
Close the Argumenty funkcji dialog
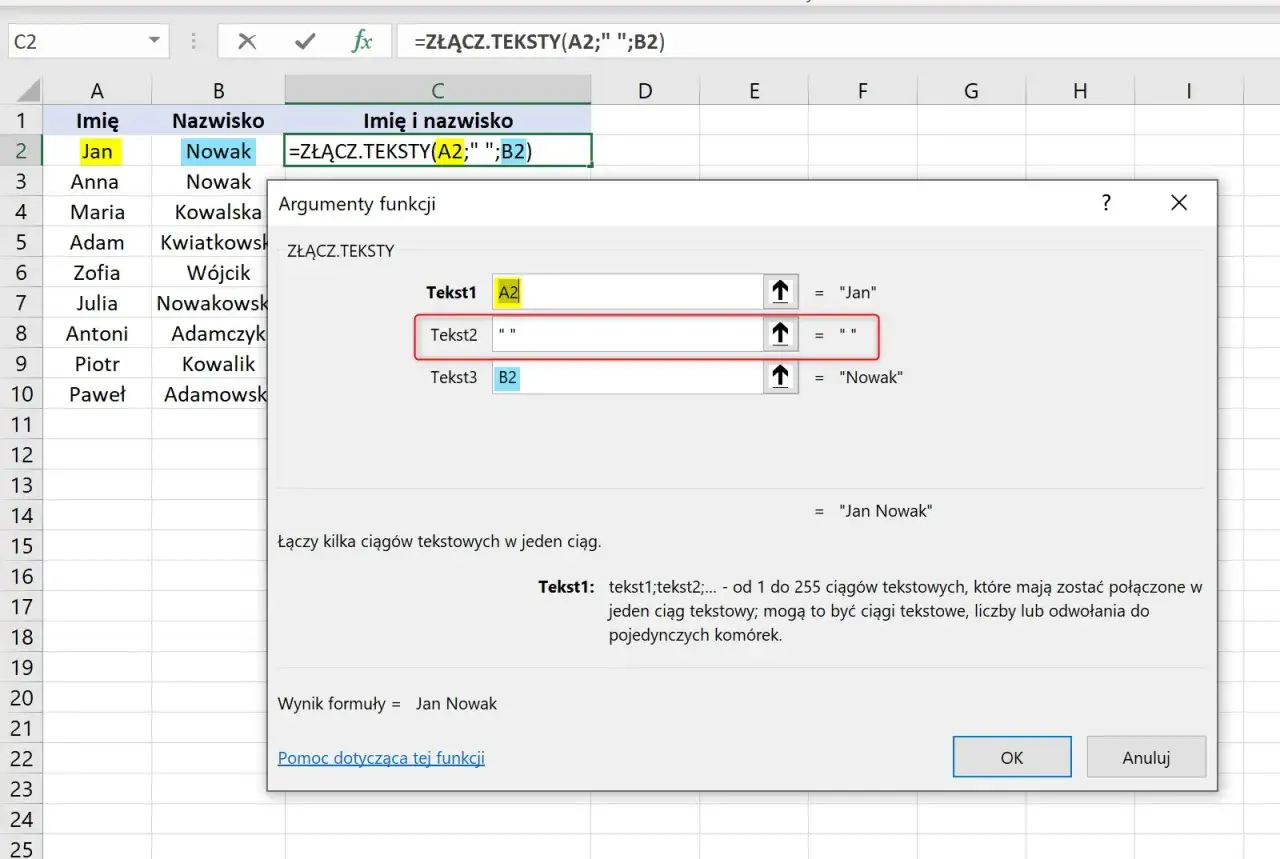pyautogui.click(x=1179, y=203)
